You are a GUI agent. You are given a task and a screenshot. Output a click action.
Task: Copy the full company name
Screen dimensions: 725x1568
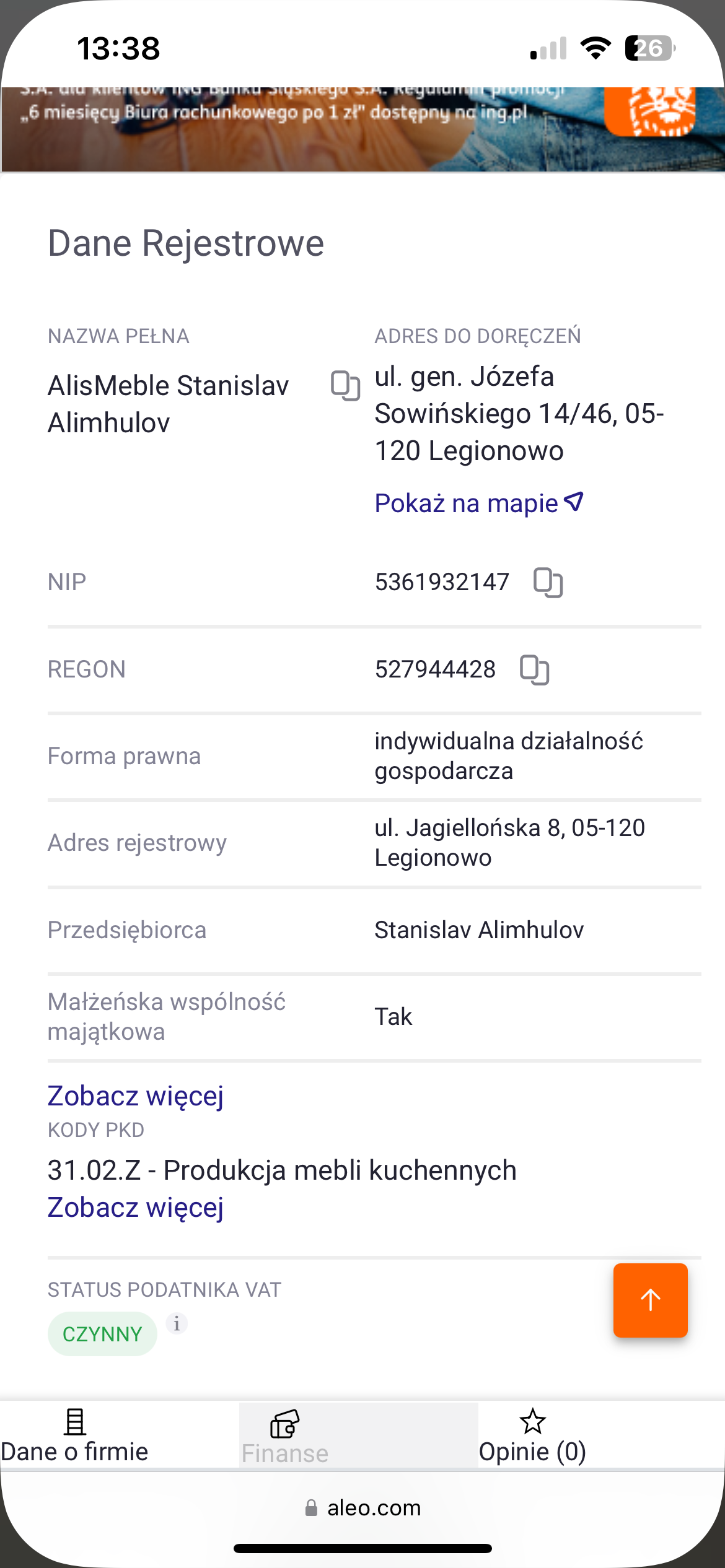(x=345, y=386)
